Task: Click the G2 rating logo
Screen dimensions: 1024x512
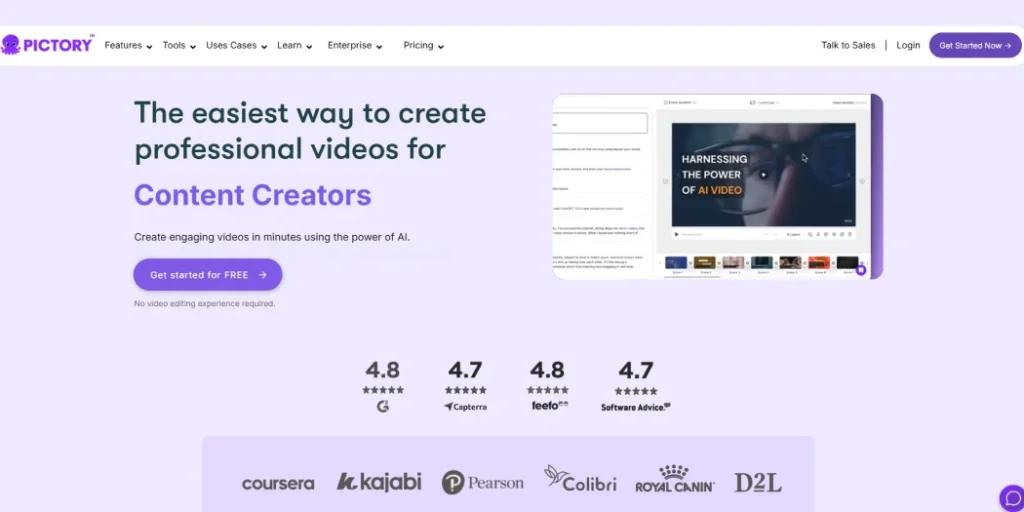Action: [383, 407]
